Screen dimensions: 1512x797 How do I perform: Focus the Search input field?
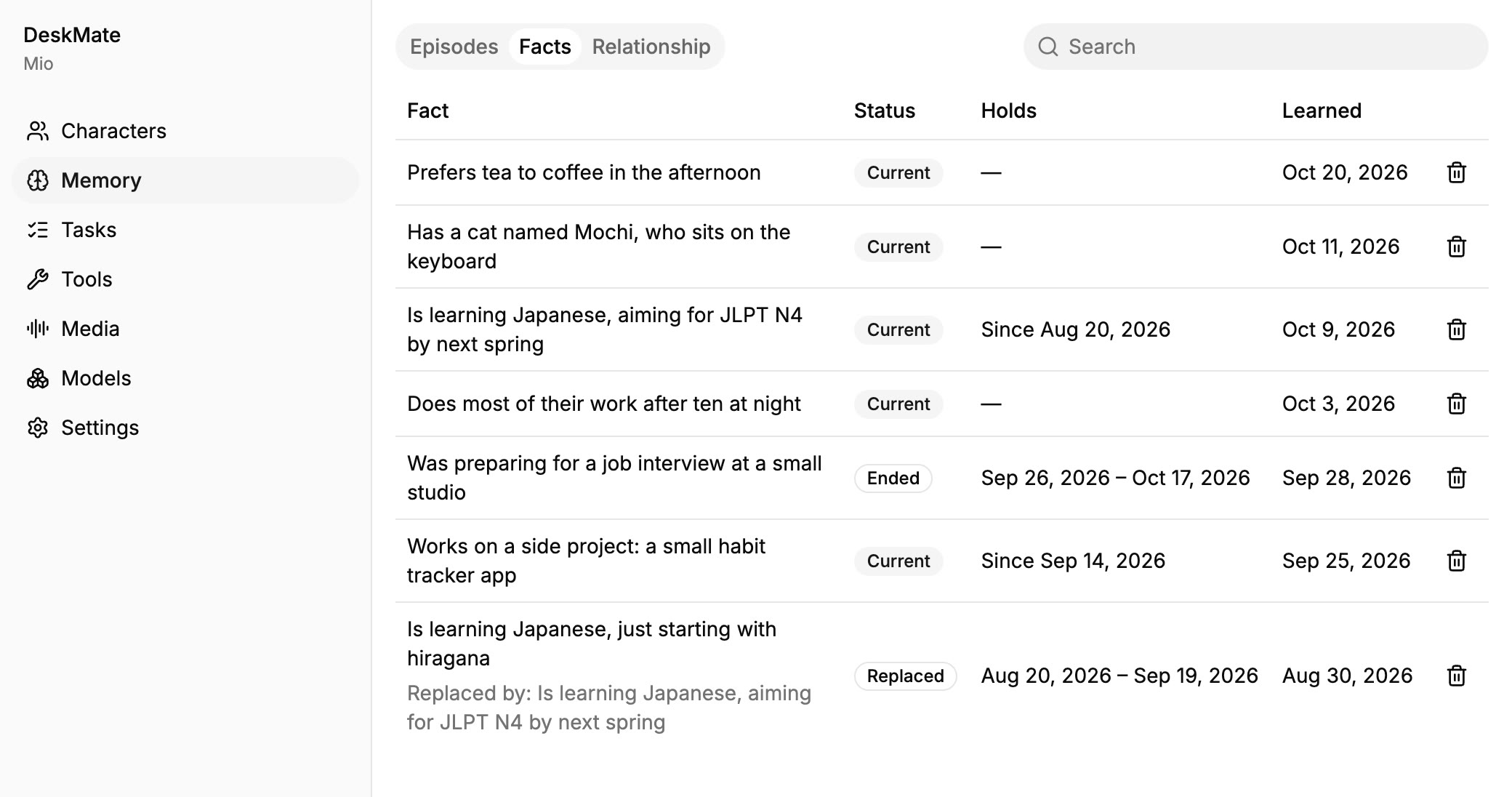tap(1255, 47)
